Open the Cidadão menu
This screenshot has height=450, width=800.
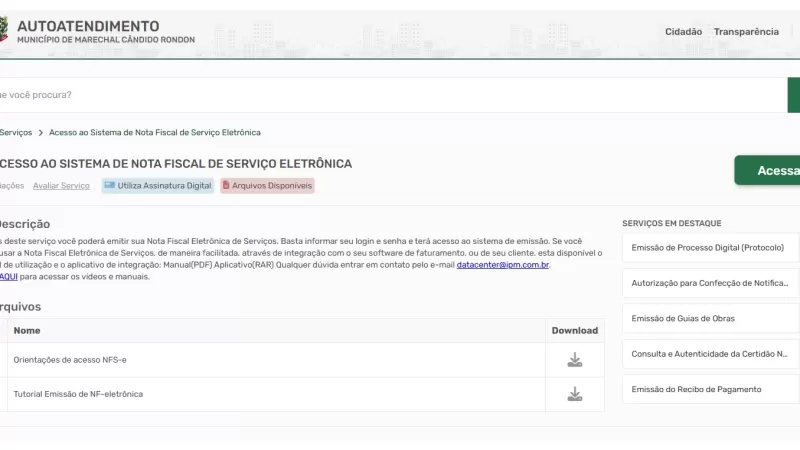click(683, 32)
